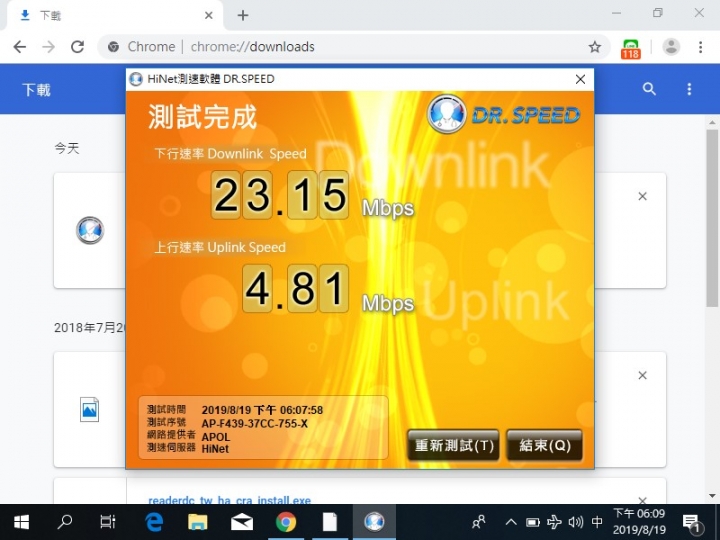The image size is (720, 540).
Task: Click the test time 2019/8/19 下午 06:07:58
Action: coord(262,410)
